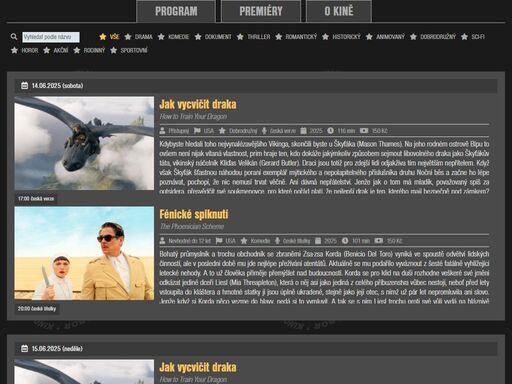The height and width of the screenshot is (384, 512).
Task: Click the person icon beside Nevhodné do 12 let
Action: click(x=162, y=241)
